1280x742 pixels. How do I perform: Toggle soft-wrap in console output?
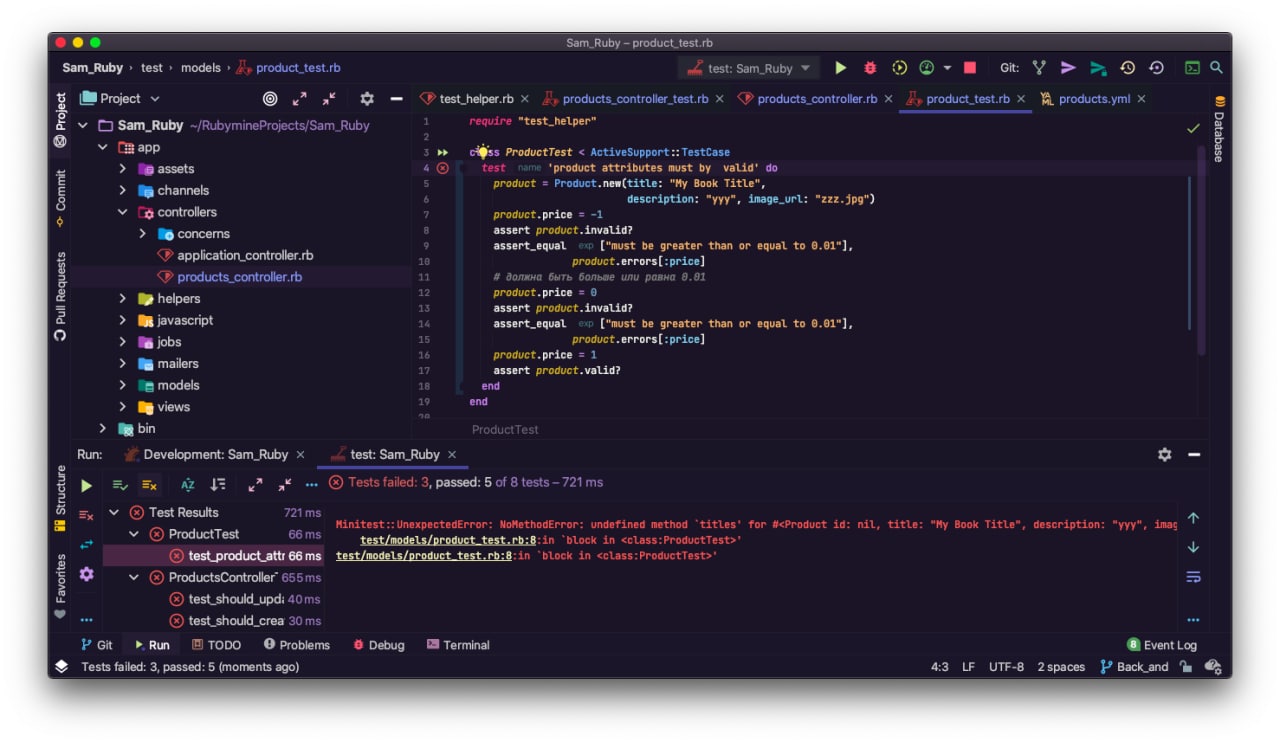tap(1193, 577)
